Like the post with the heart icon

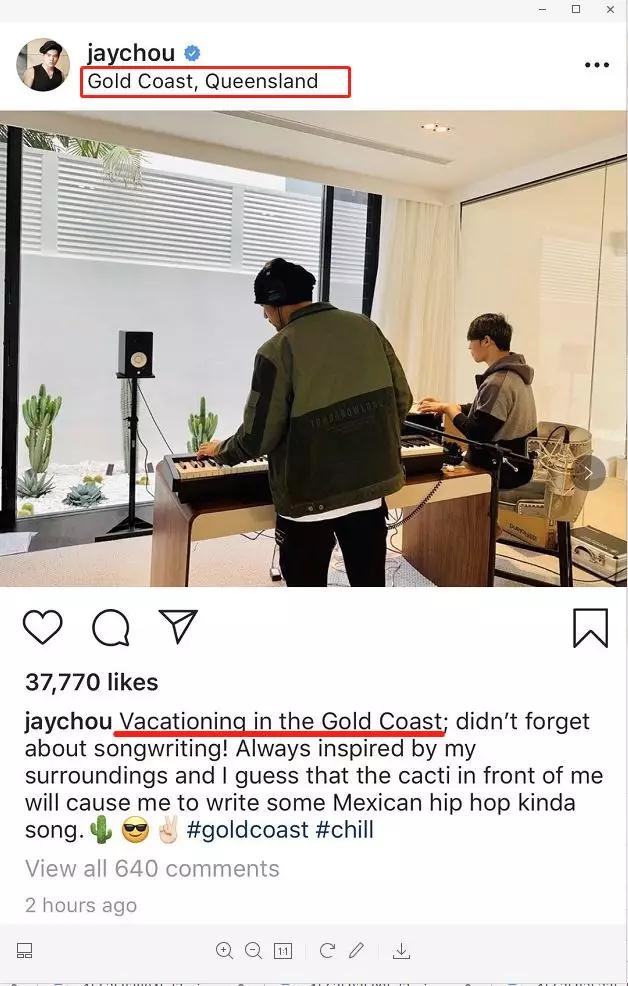43,626
